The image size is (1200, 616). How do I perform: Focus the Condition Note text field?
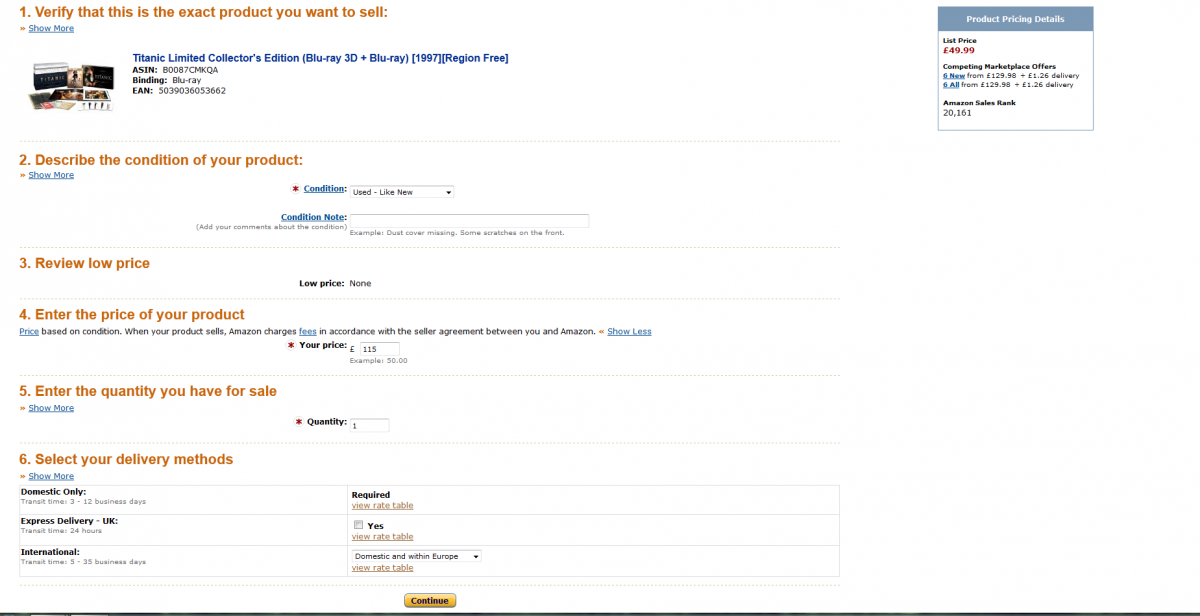(469, 220)
